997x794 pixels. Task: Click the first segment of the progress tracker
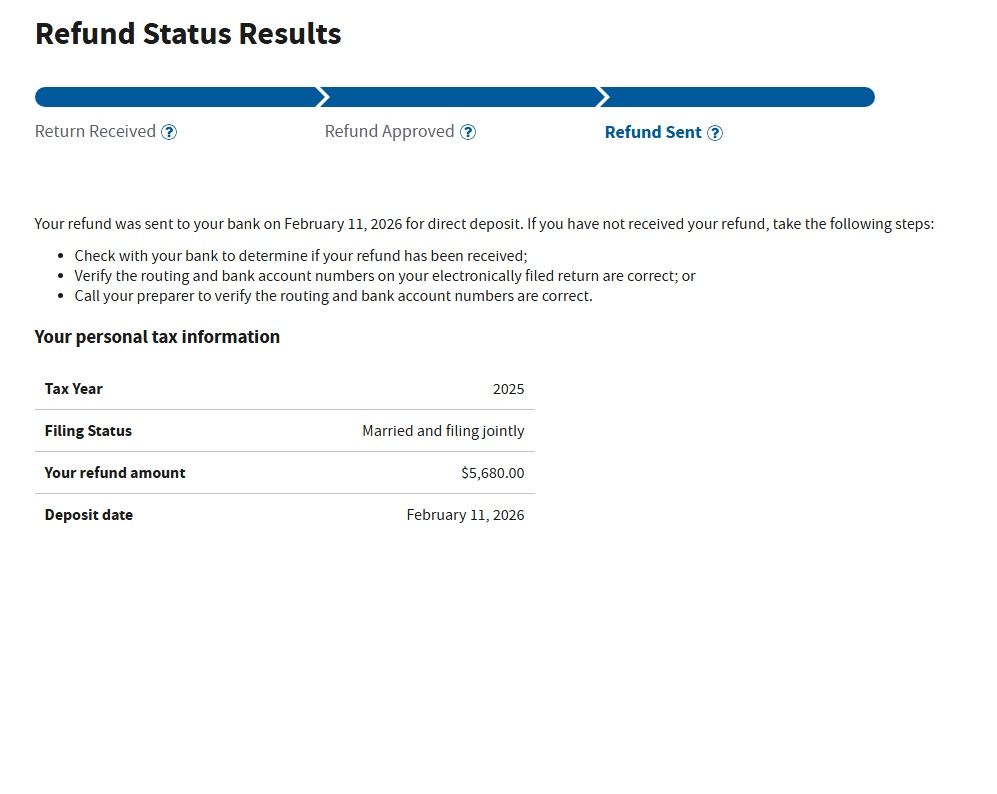tap(175, 97)
